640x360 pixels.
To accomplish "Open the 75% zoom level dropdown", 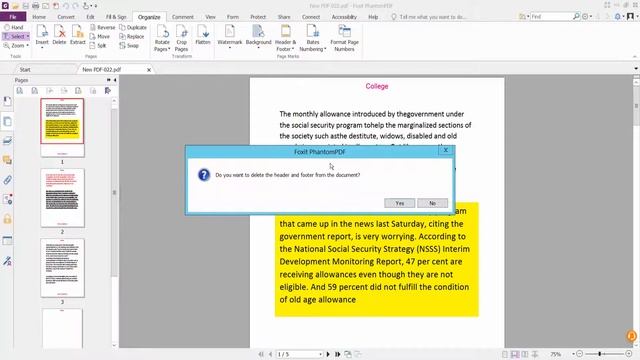I will point(573,354).
